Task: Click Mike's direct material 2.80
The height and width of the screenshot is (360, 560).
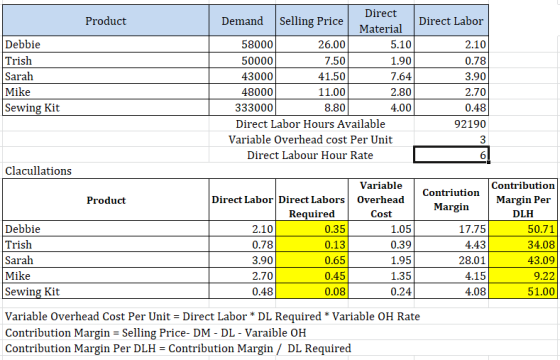Action: pos(381,92)
